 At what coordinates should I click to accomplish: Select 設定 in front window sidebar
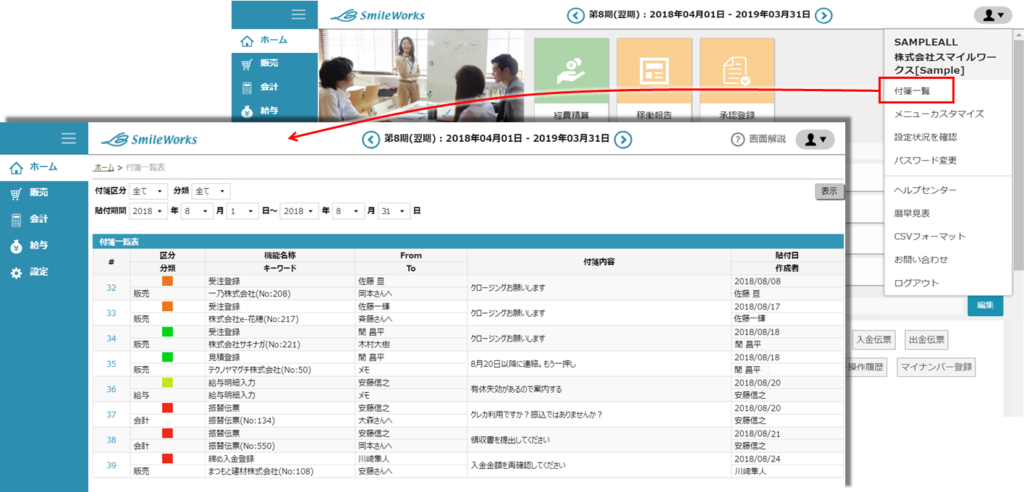pyautogui.click(x=44, y=272)
